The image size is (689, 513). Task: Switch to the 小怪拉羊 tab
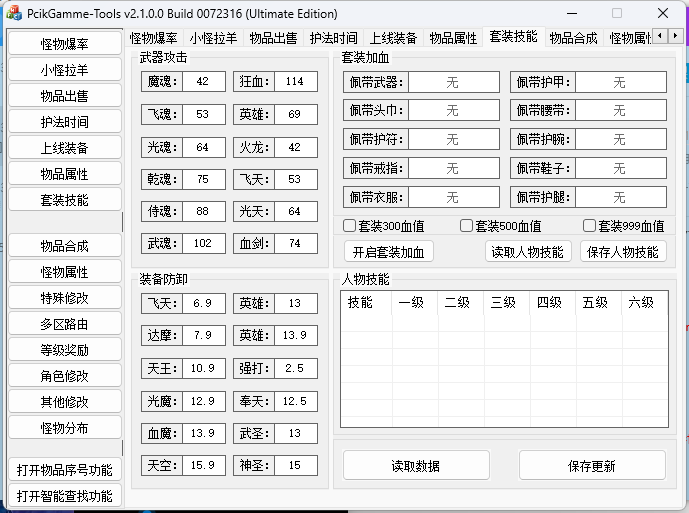coord(213,38)
